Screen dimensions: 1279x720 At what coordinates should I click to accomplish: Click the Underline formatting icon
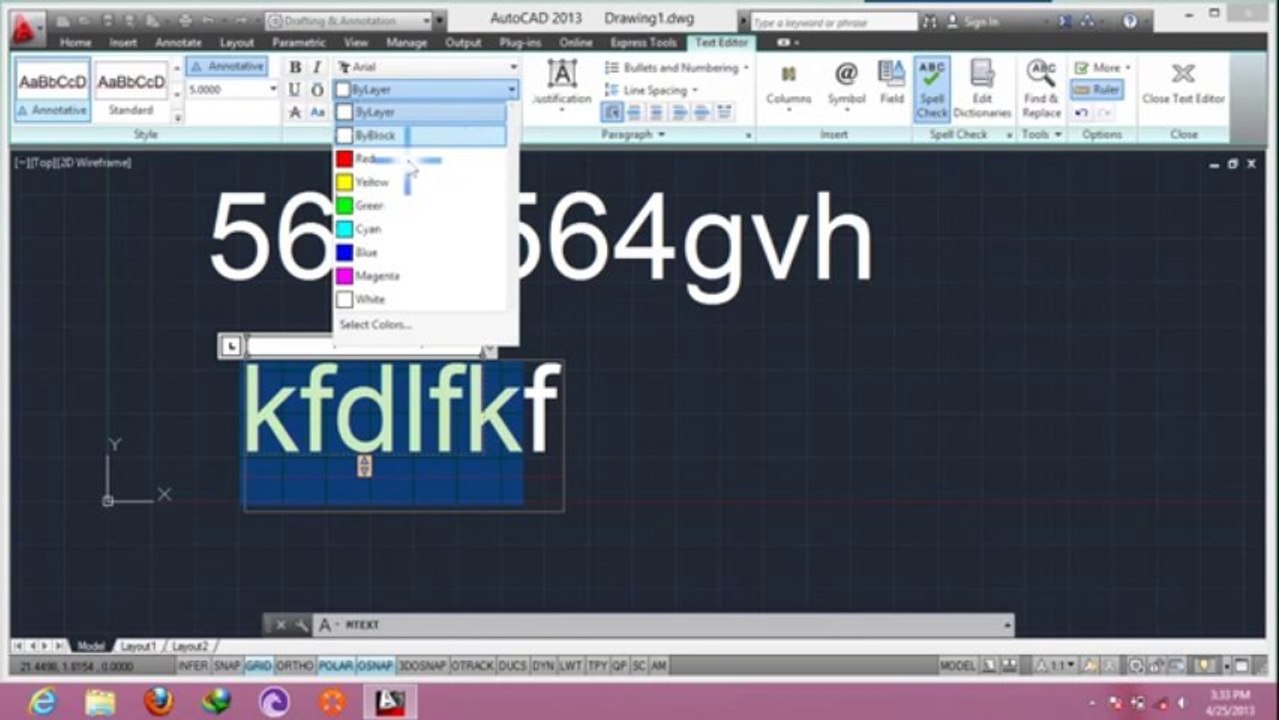(295, 90)
